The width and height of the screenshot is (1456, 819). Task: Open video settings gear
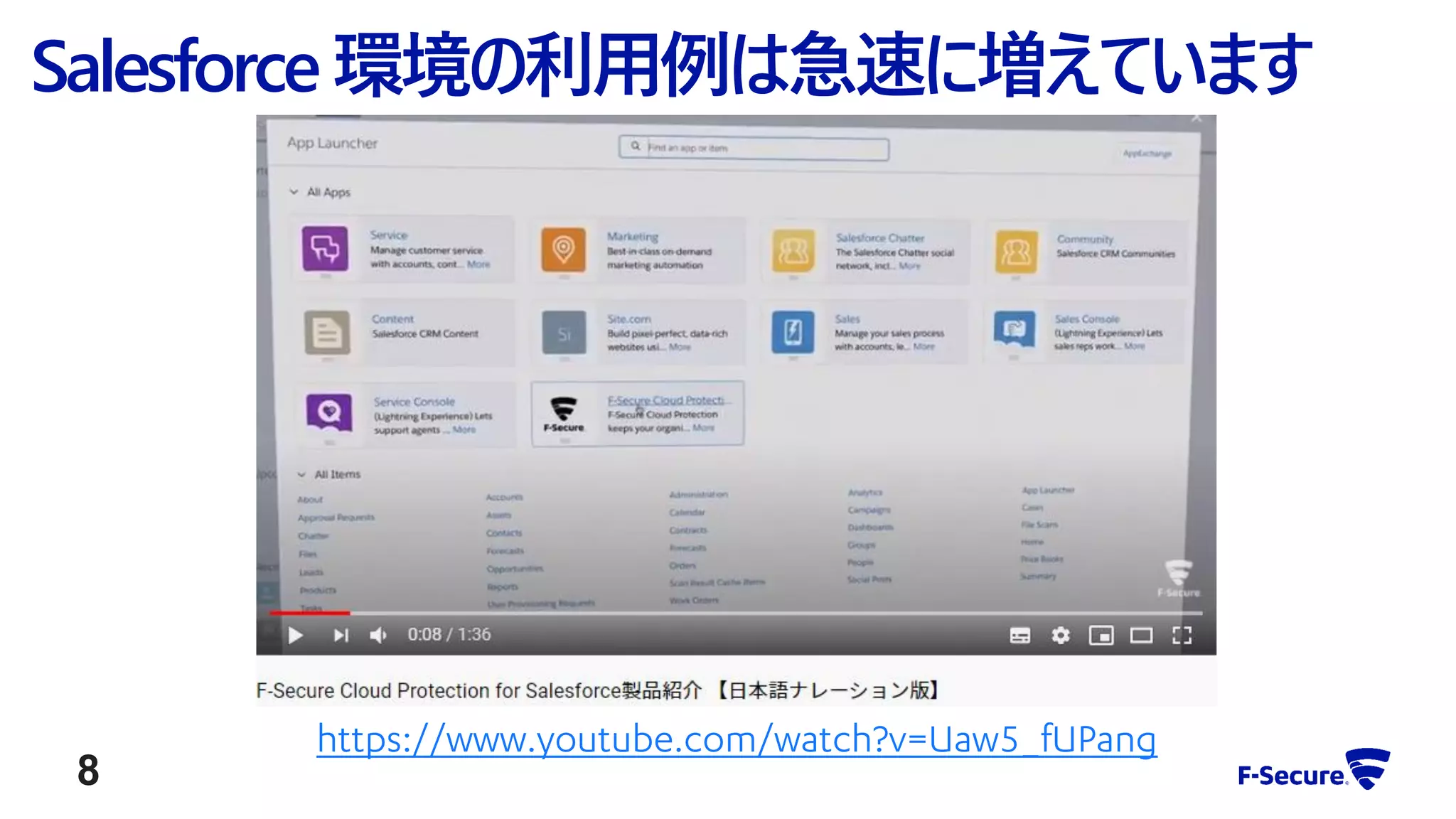click(1061, 635)
